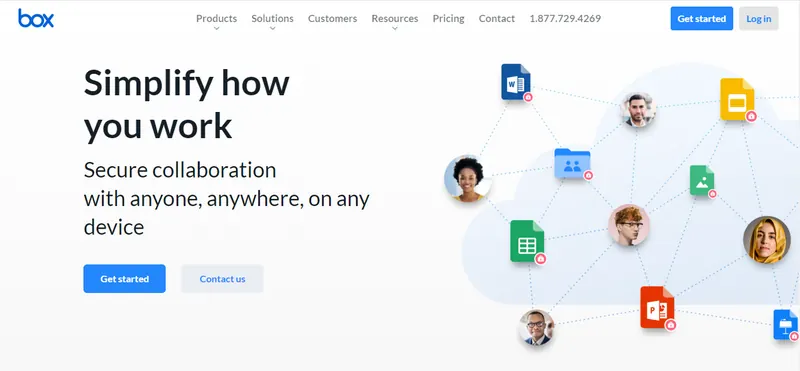Click the green image file icon
The height and width of the screenshot is (371, 800).
pyautogui.click(x=702, y=180)
